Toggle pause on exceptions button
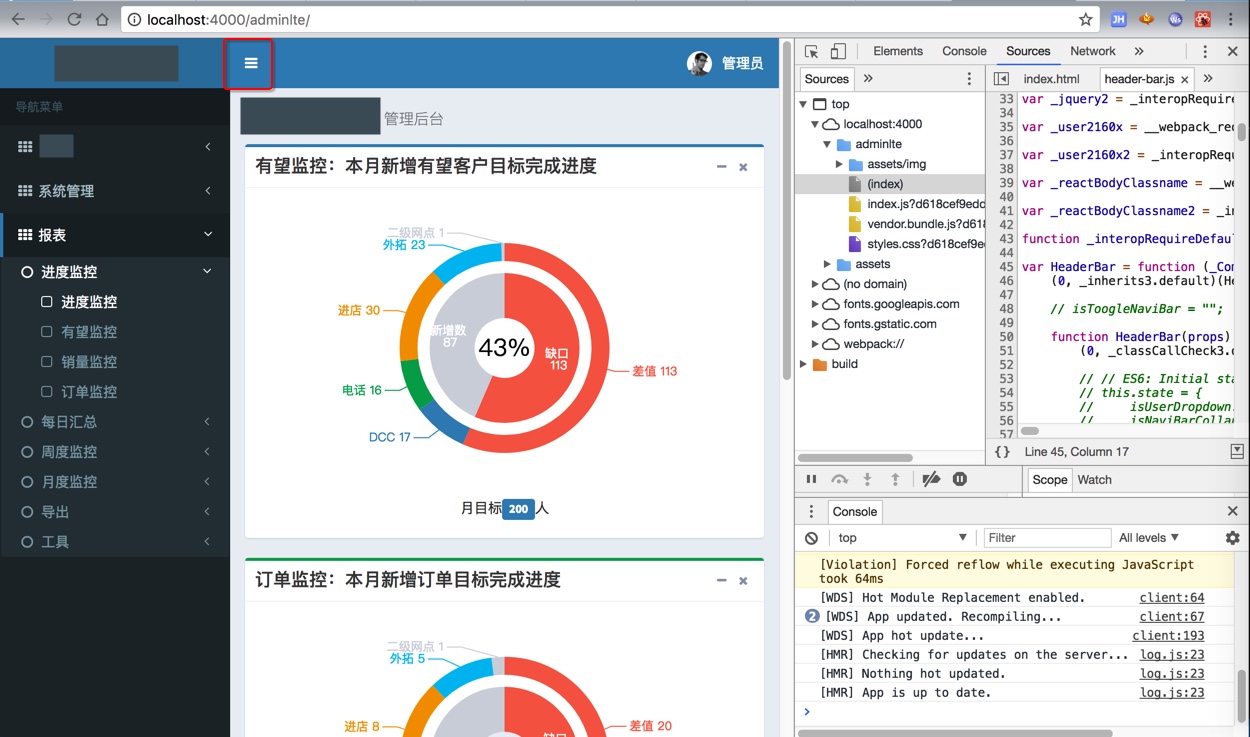The height and width of the screenshot is (737, 1250). 960,480
